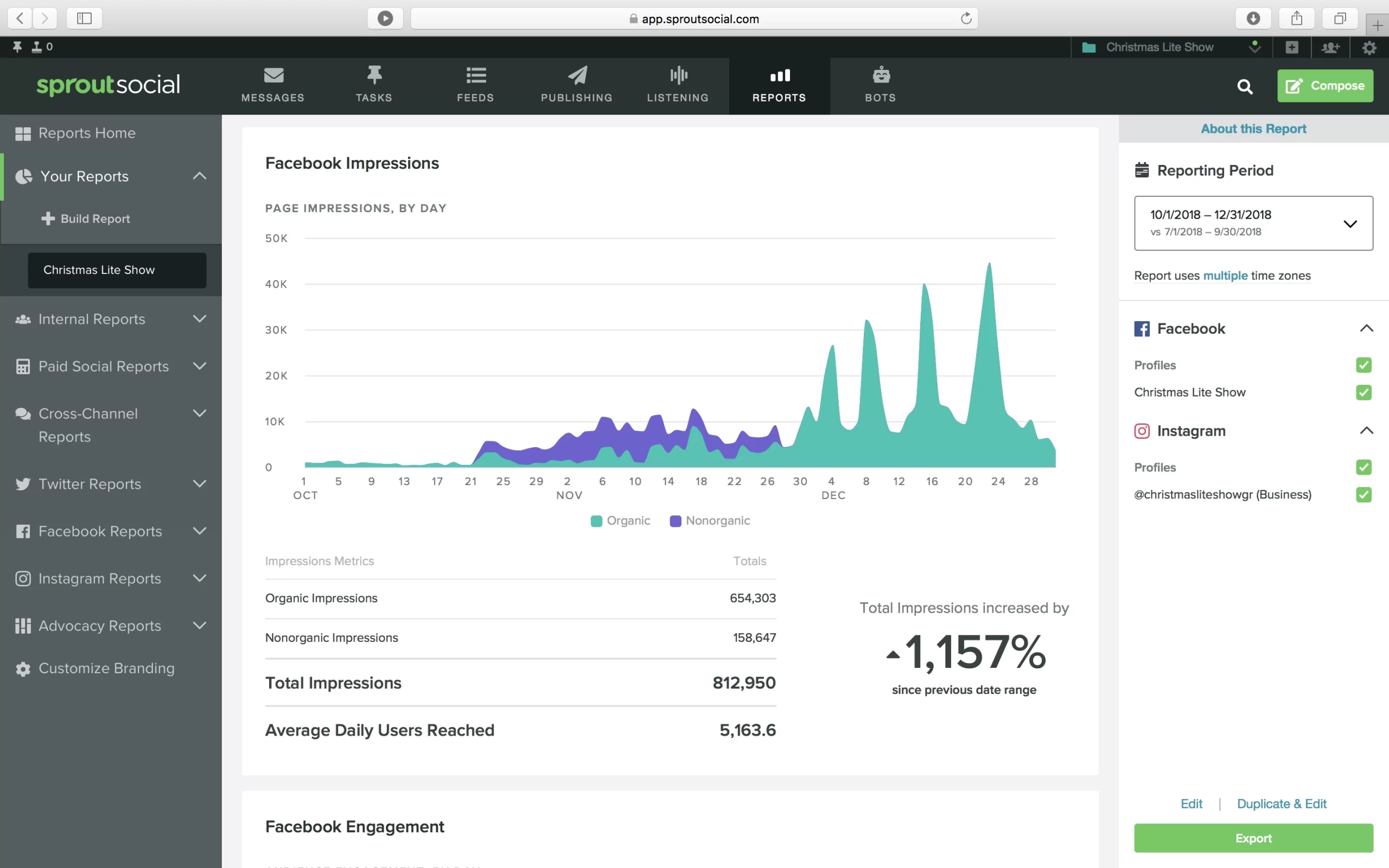Click the Reports Home grid icon

click(23, 134)
